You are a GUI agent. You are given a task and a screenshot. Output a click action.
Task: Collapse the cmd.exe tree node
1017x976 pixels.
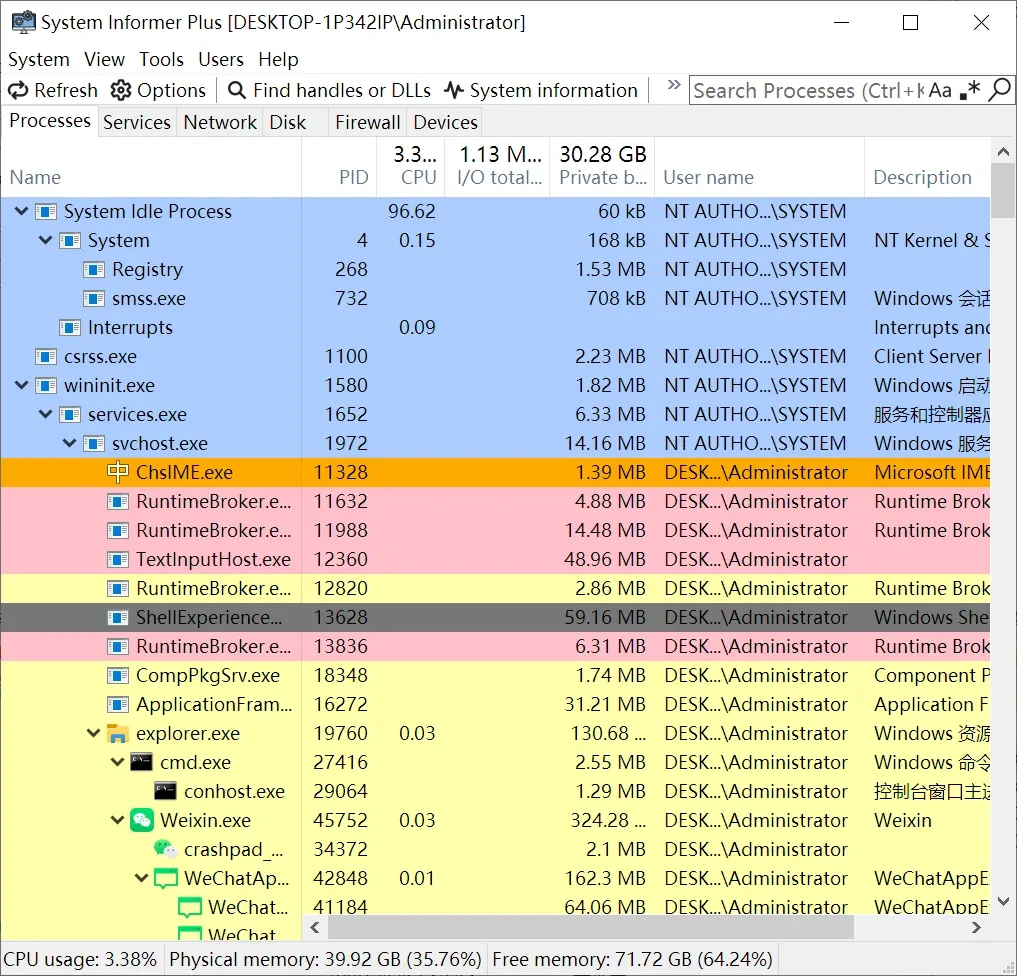[117, 762]
